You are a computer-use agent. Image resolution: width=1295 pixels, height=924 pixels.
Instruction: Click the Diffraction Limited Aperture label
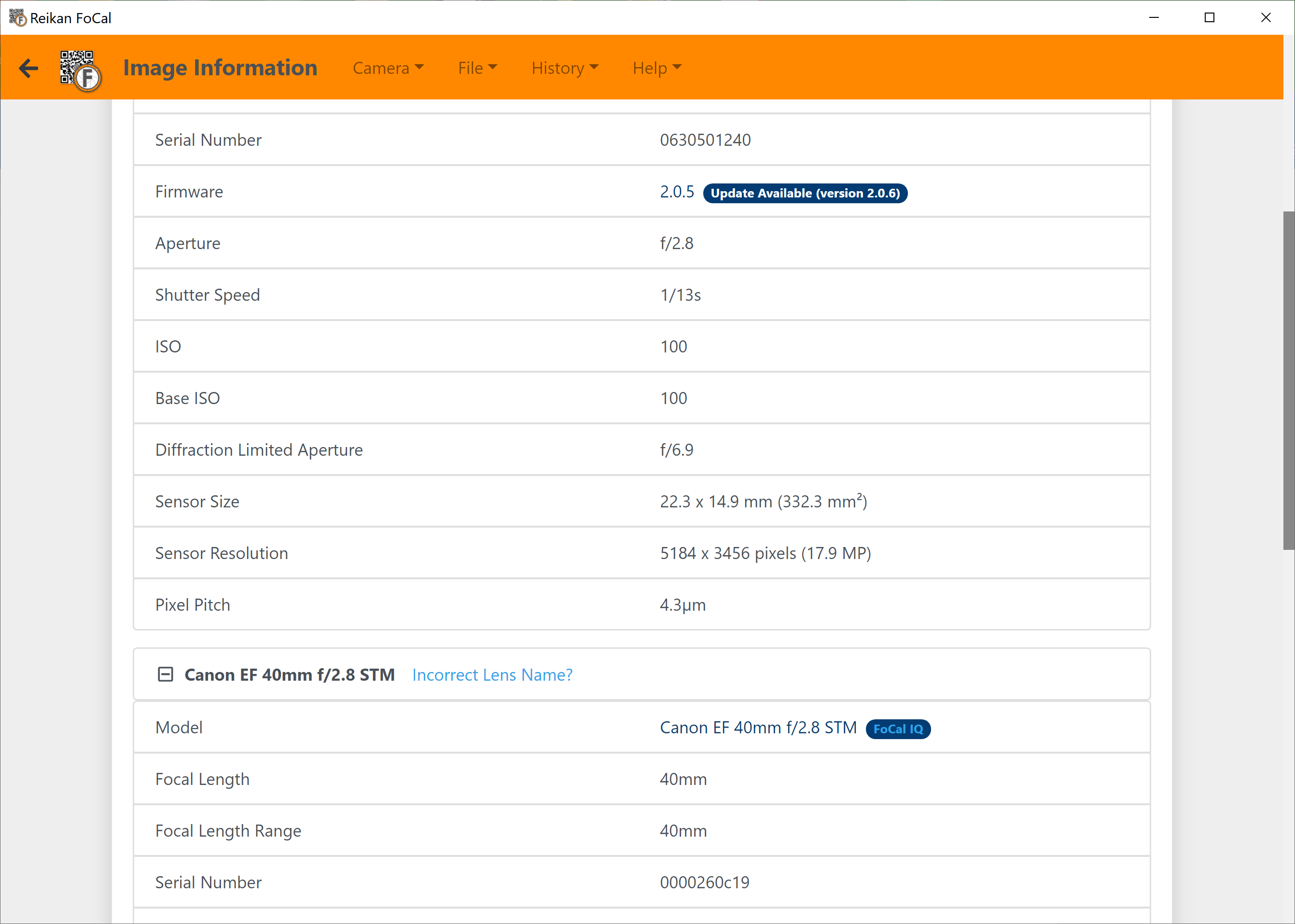(259, 450)
